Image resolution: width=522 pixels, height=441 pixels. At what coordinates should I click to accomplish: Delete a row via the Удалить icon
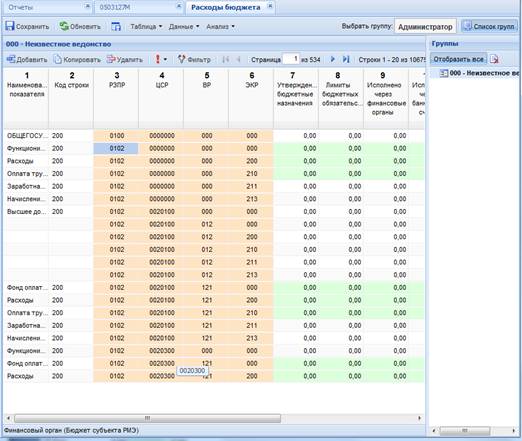point(111,59)
